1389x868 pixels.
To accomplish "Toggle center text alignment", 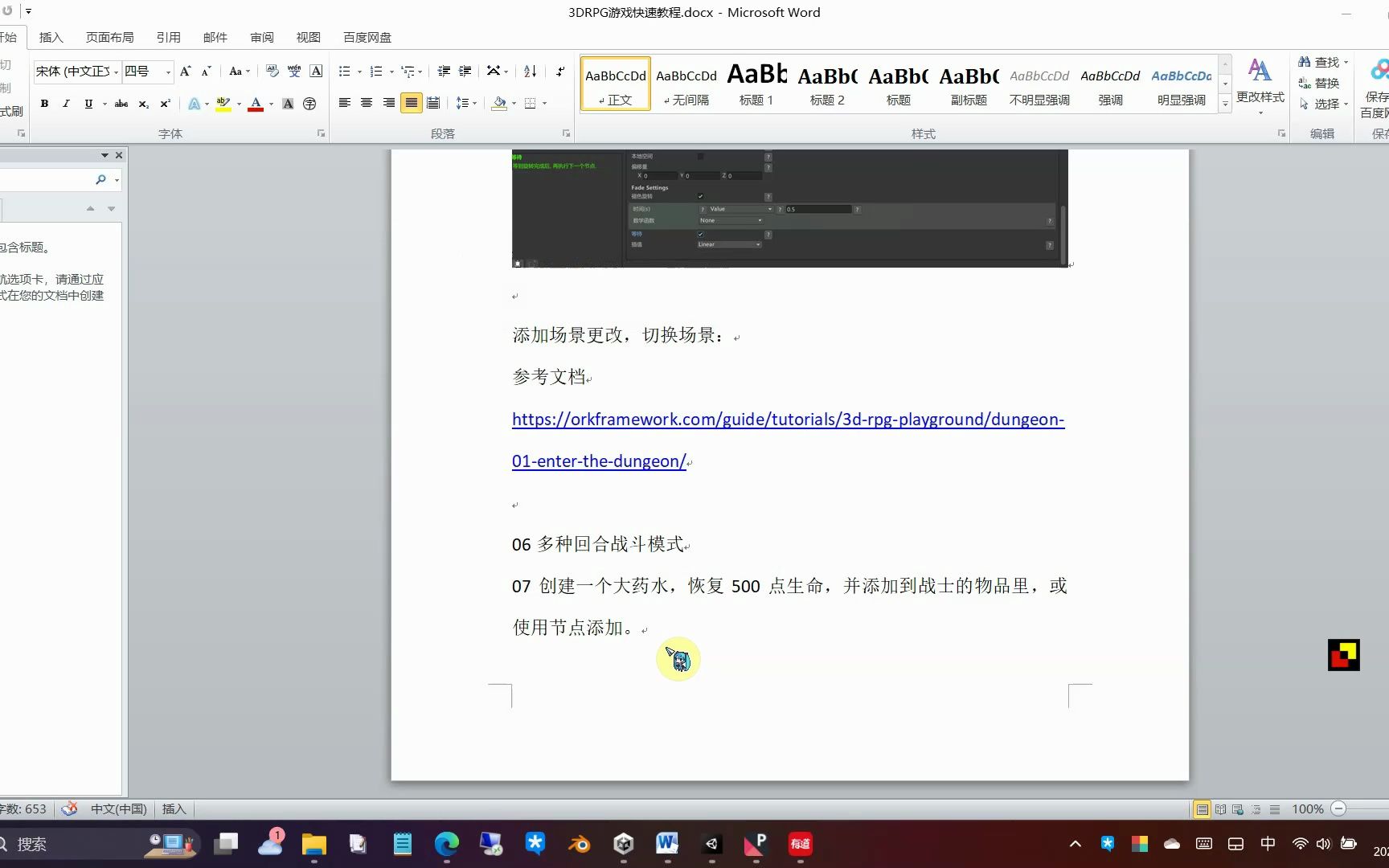I will (x=367, y=103).
